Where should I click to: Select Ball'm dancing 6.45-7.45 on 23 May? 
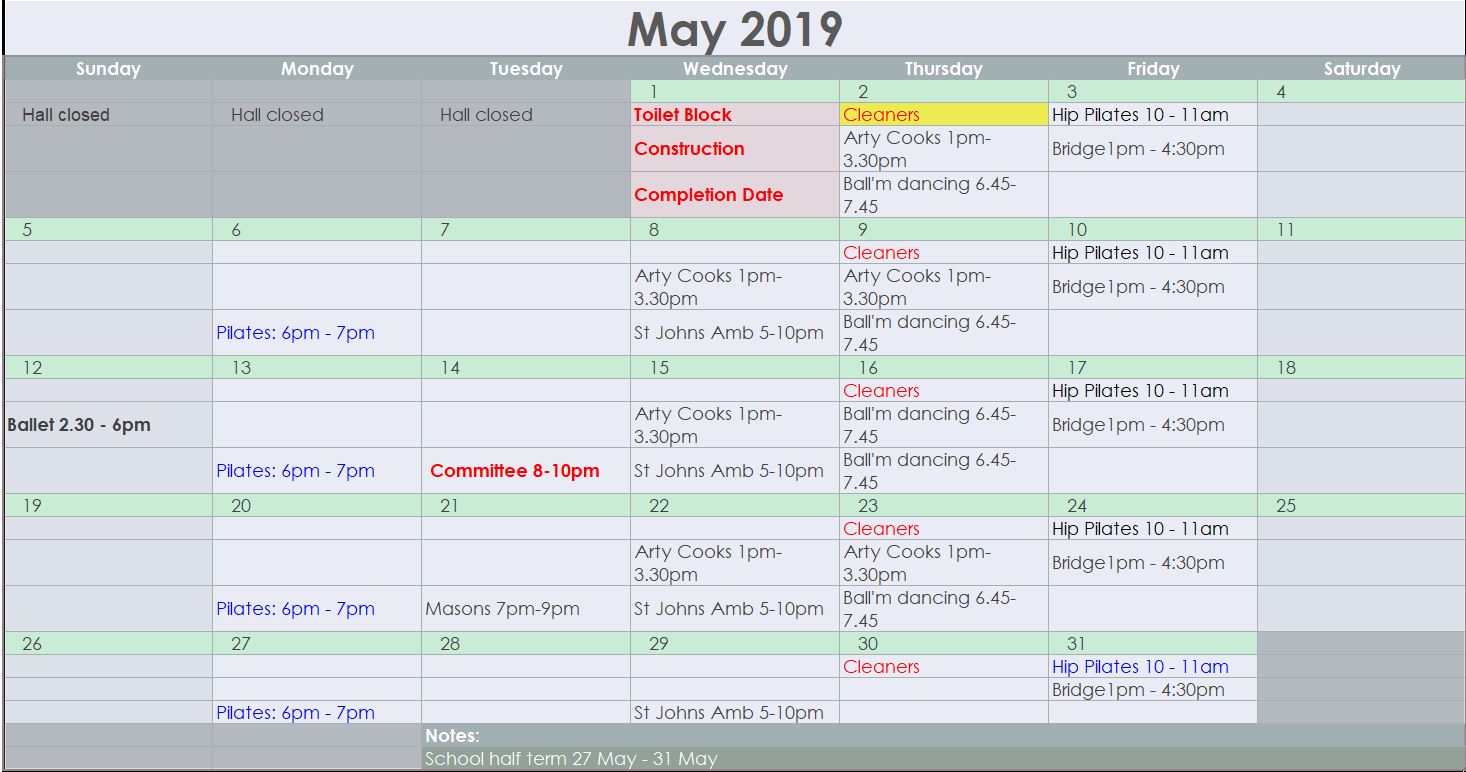[929, 609]
